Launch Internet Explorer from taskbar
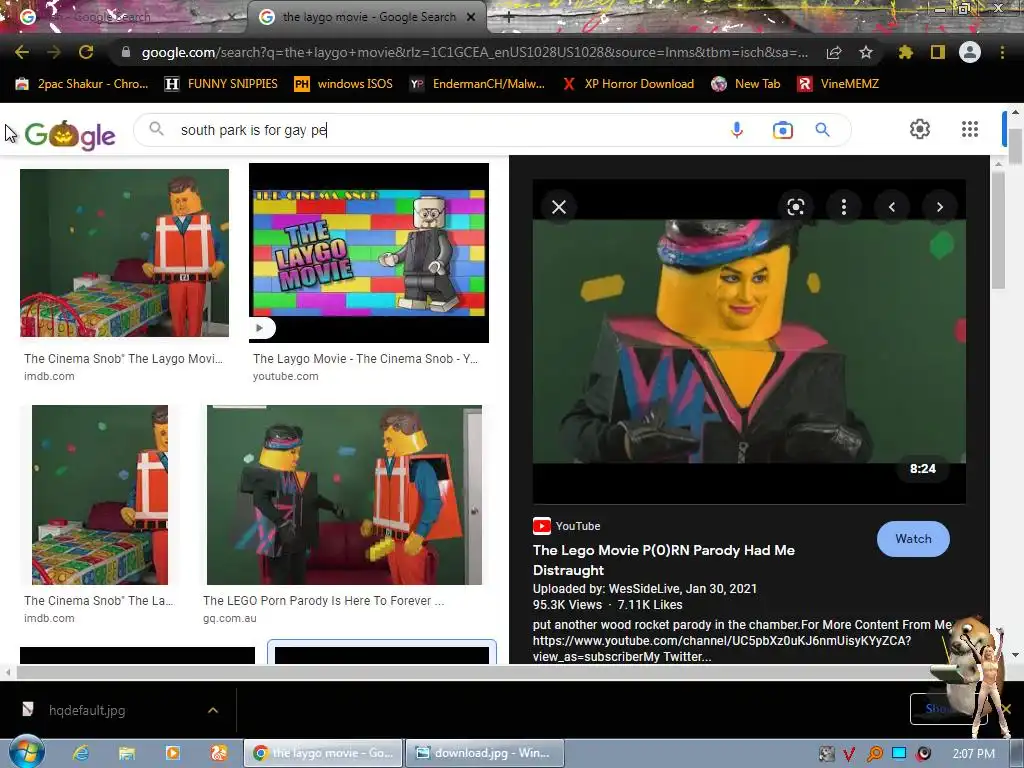1024x768 pixels. pyautogui.click(x=81, y=753)
